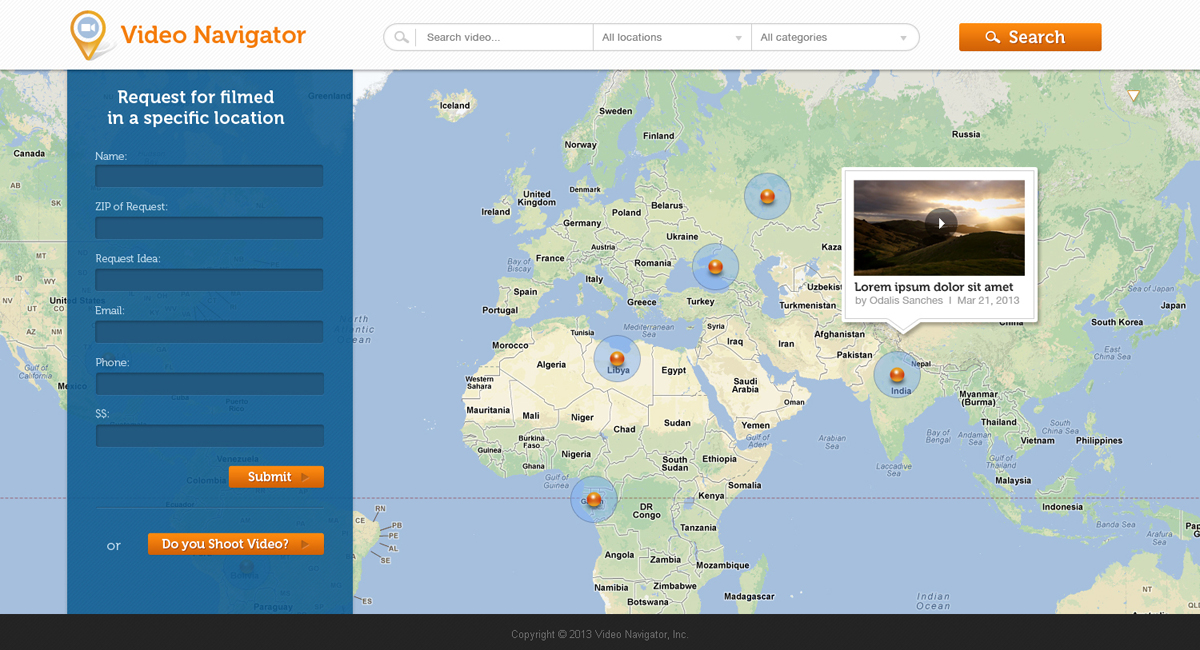Play the video in the map popup
Screen dimensions: 1200x650
(940, 224)
